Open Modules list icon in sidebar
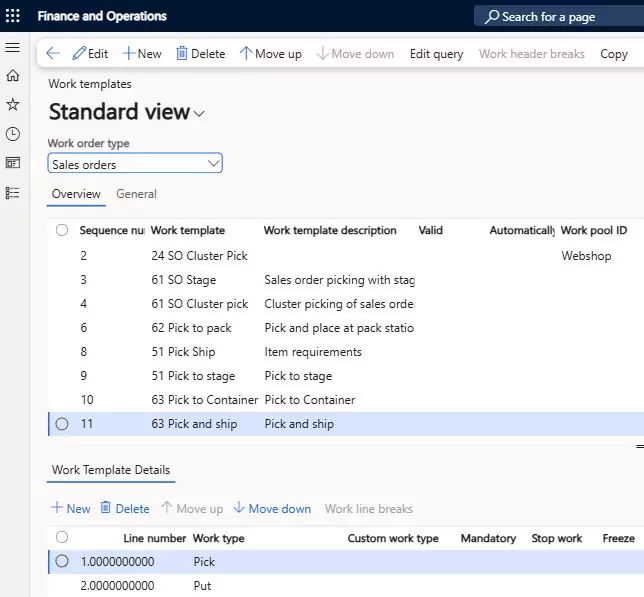 13,193
